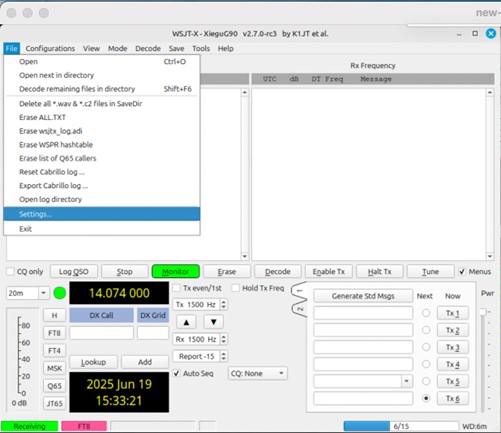Click the DX Grid input field
This screenshot has width=501, height=433.
(x=153, y=333)
